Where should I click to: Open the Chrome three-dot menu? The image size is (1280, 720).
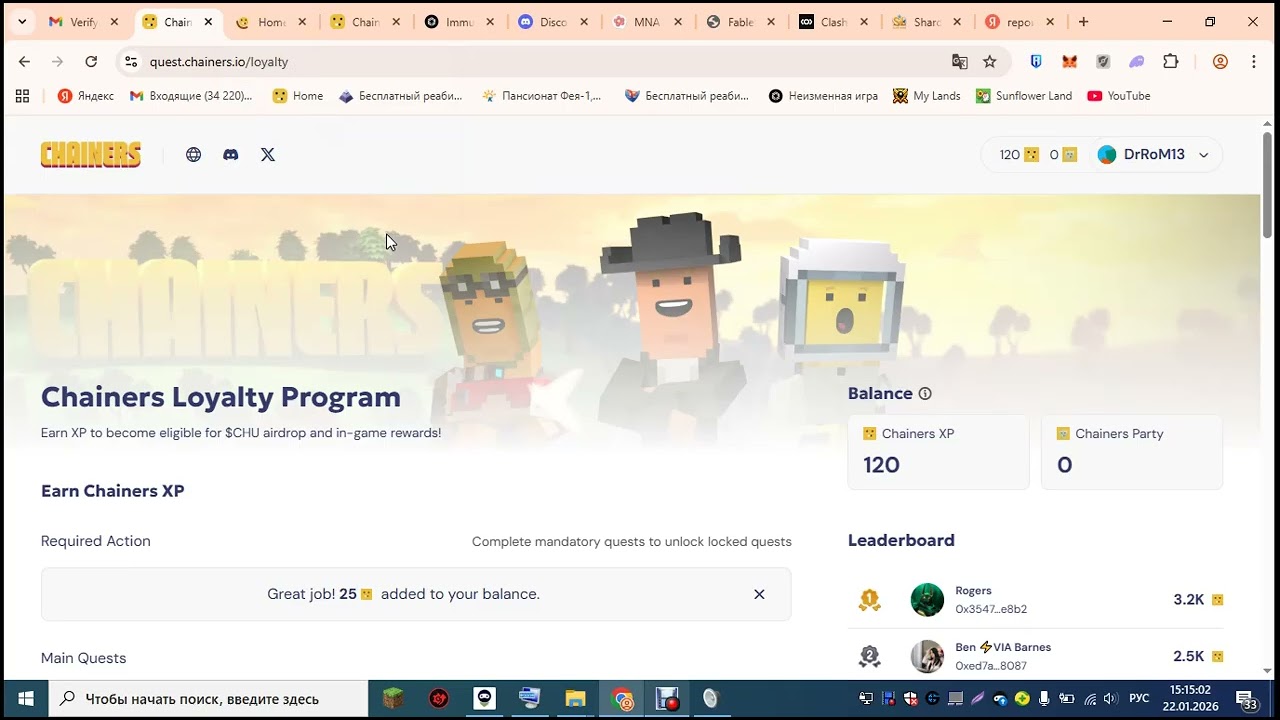tap(1254, 62)
